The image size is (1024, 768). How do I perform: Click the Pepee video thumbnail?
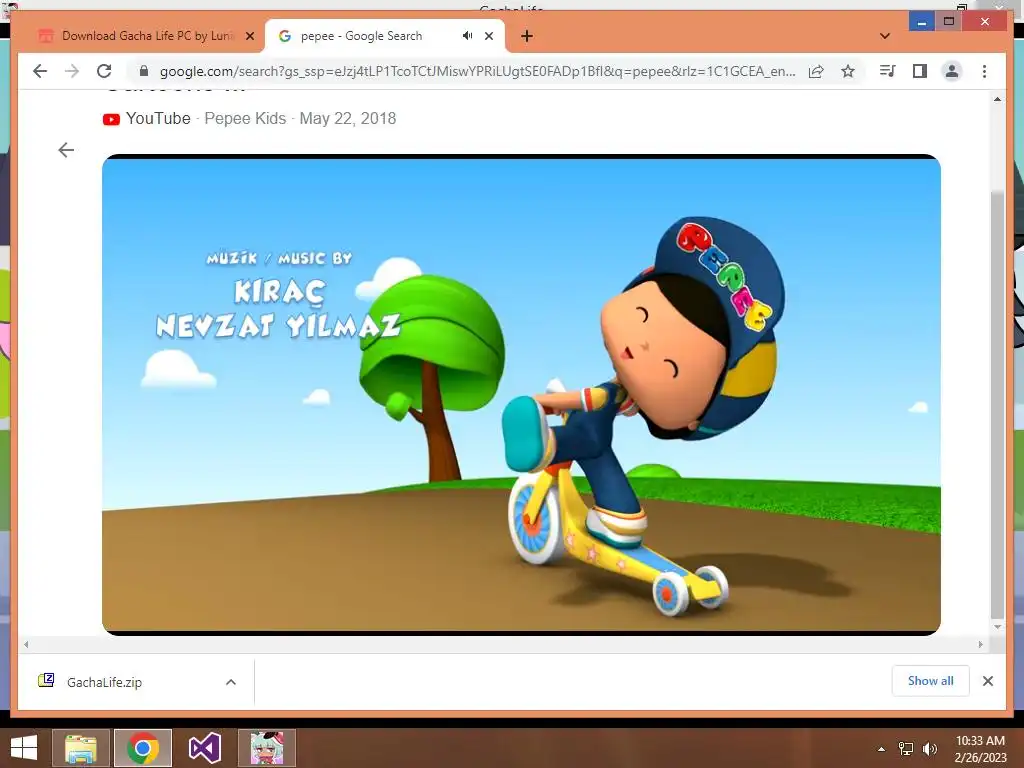click(x=521, y=394)
